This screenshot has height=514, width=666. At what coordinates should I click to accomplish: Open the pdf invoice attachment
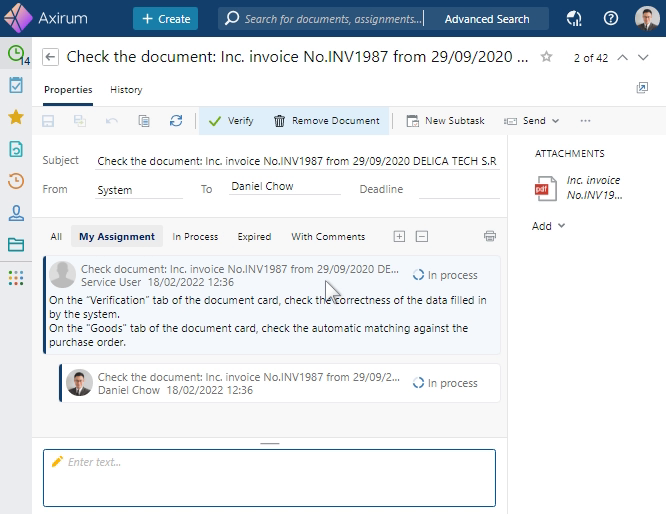[x=546, y=188]
